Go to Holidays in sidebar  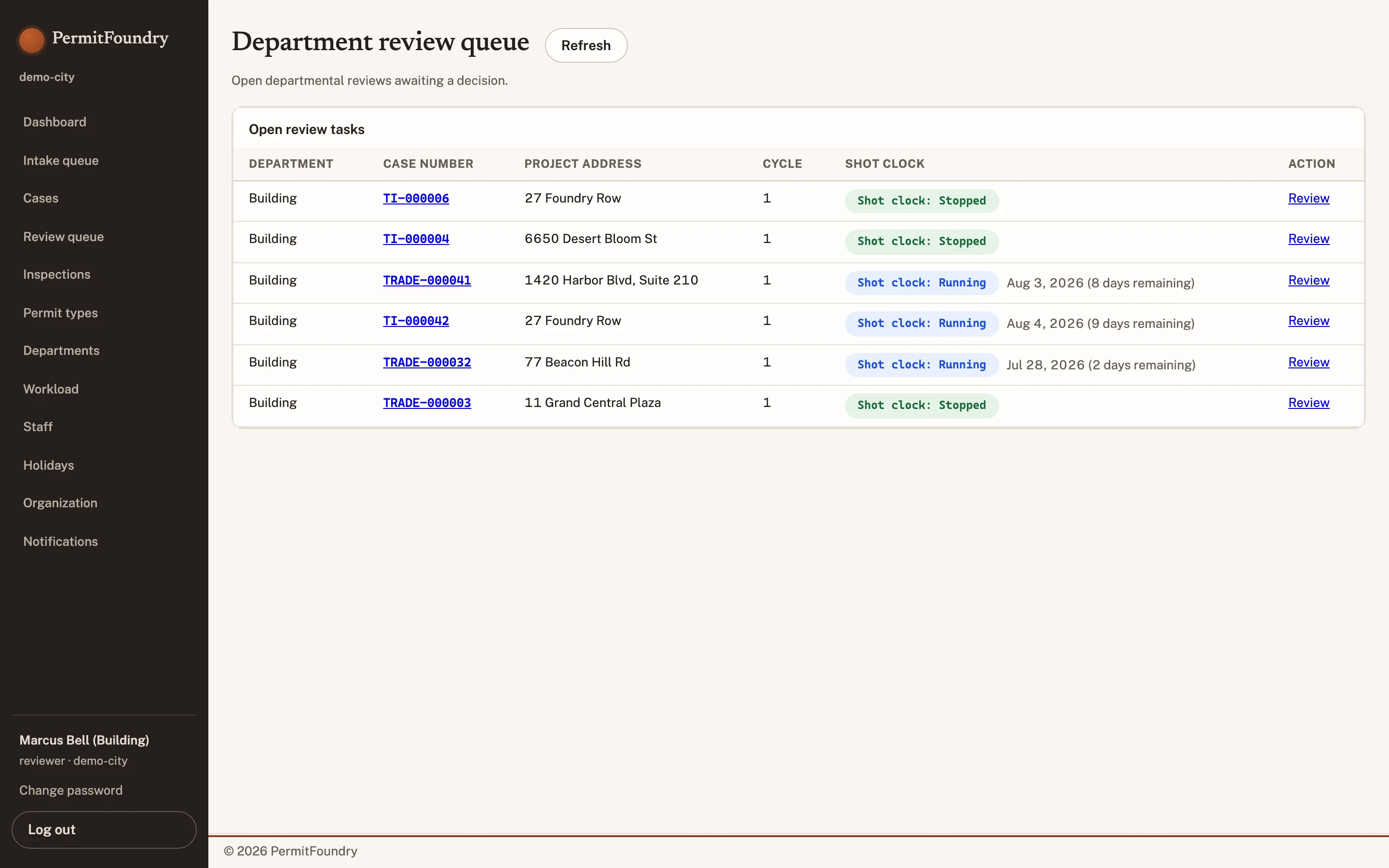coord(48,465)
